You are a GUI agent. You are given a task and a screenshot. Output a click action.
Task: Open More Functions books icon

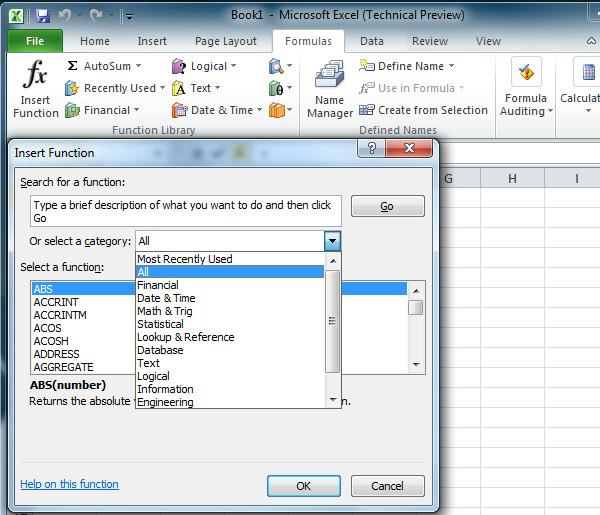coord(277,110)
